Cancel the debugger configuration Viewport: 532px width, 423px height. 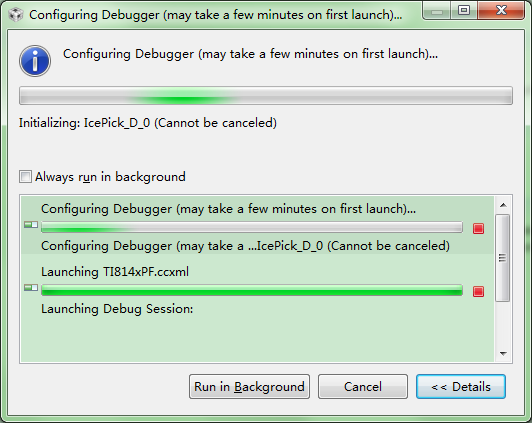(x=363, y=387)
